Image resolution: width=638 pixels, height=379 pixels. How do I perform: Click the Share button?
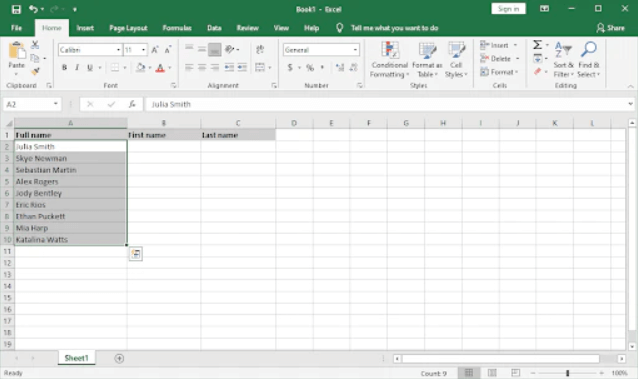(x=610, y=28)
